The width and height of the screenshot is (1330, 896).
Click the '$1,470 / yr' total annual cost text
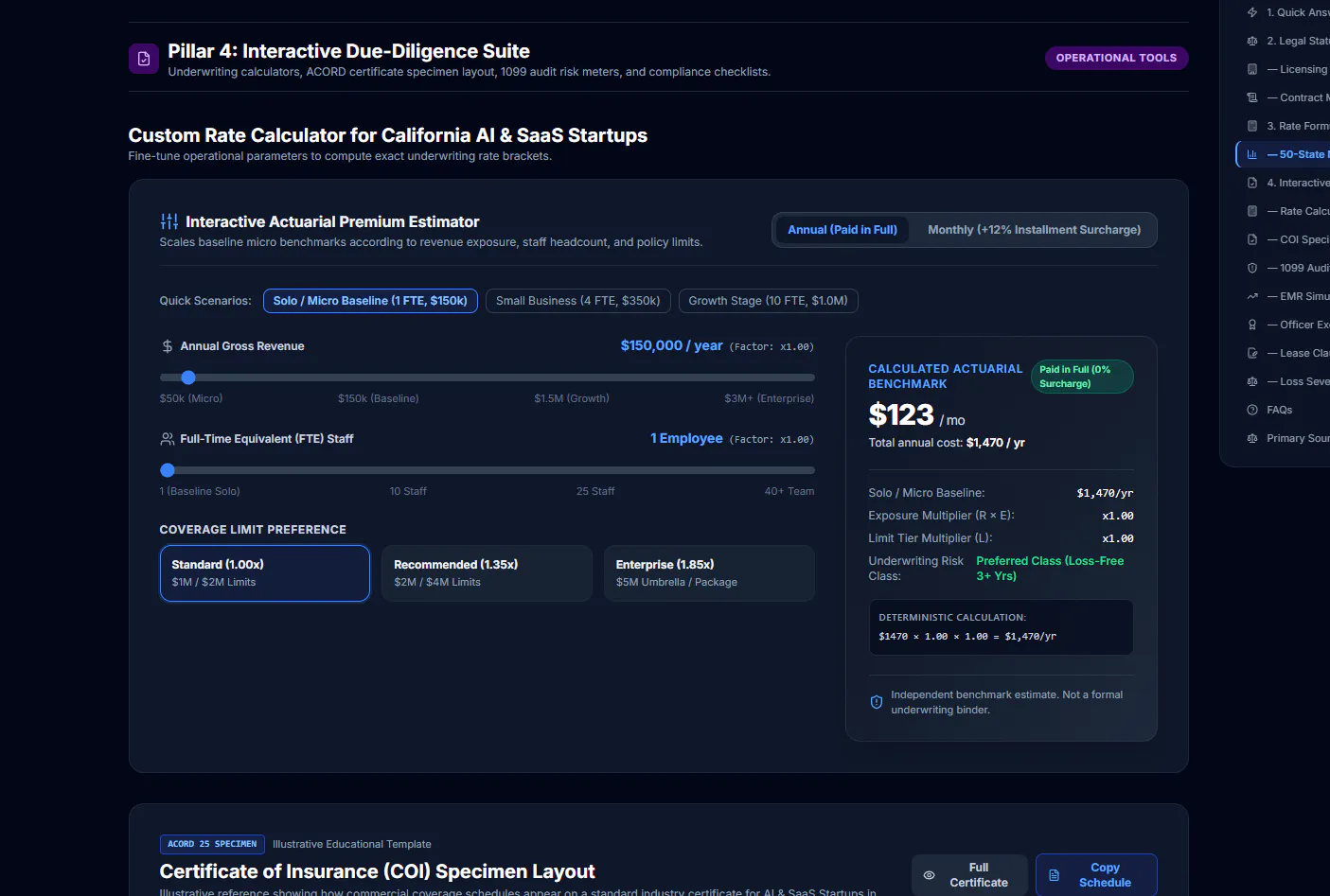tap(996, 443)
